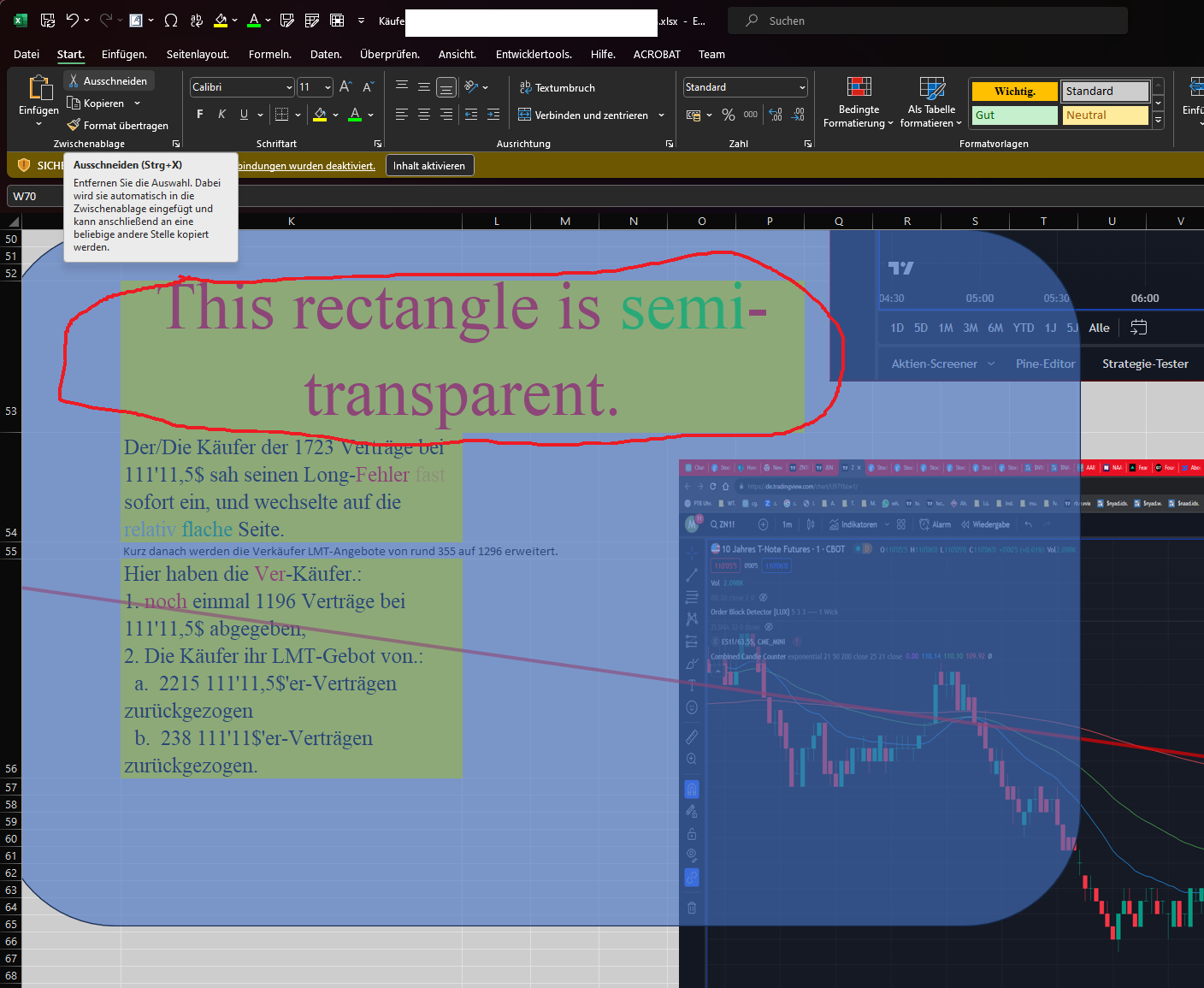Viewport: 1204px width, 988px height.
Task: Decrease the indent
Action: point(471,115)
